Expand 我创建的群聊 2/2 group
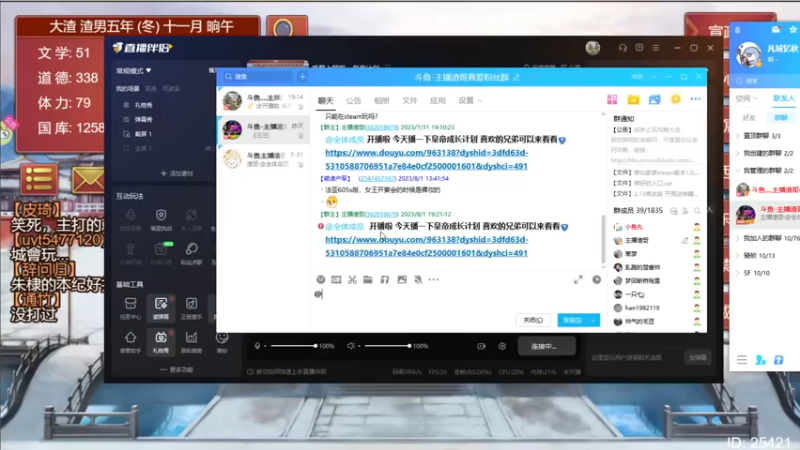Screen dimensions: 800x450 coord(765,153)
